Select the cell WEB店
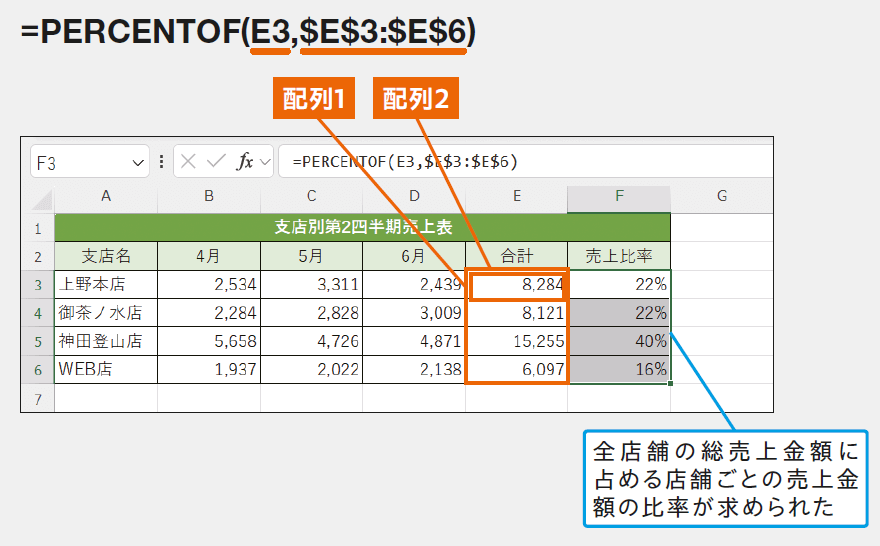This screenshot has width=880, height=546. pos(106,370)
